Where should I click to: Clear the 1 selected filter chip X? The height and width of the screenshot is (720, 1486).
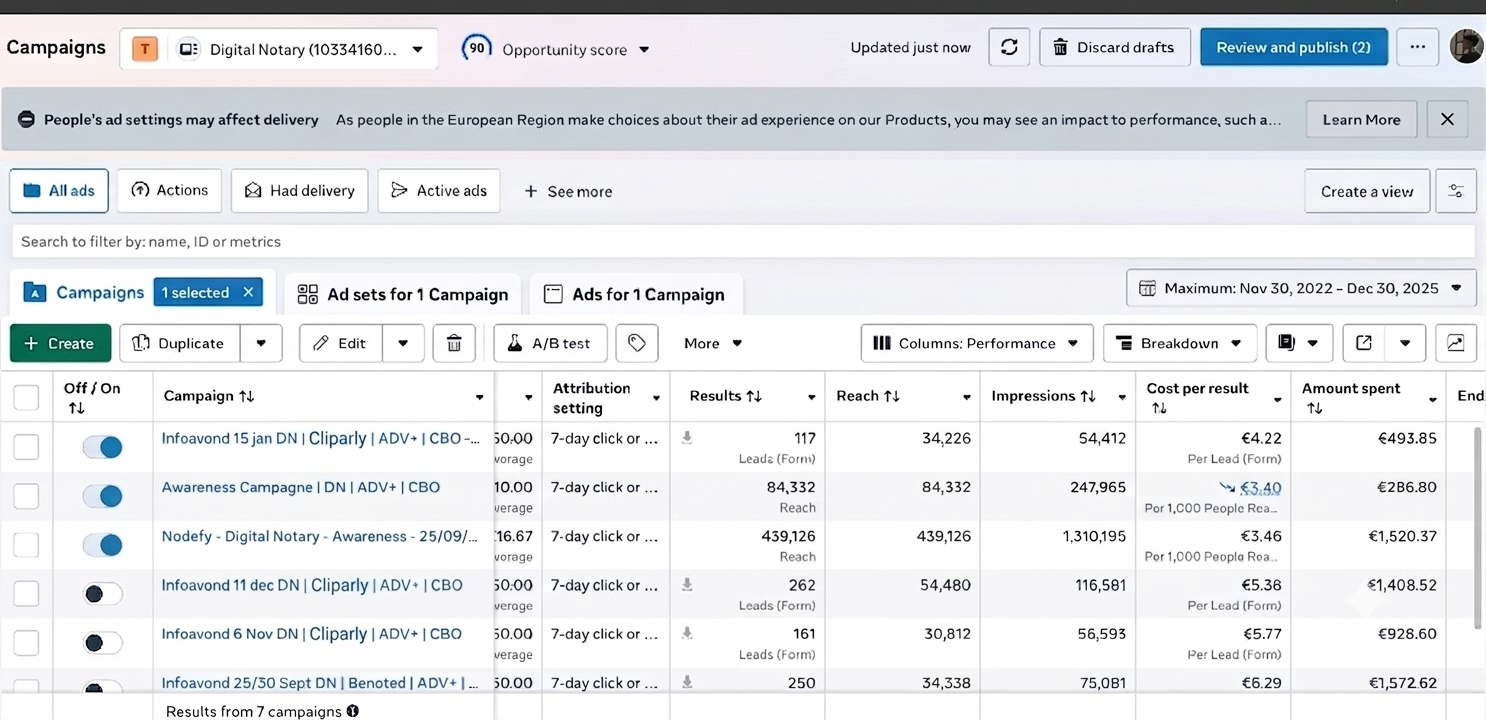[248, 292]
